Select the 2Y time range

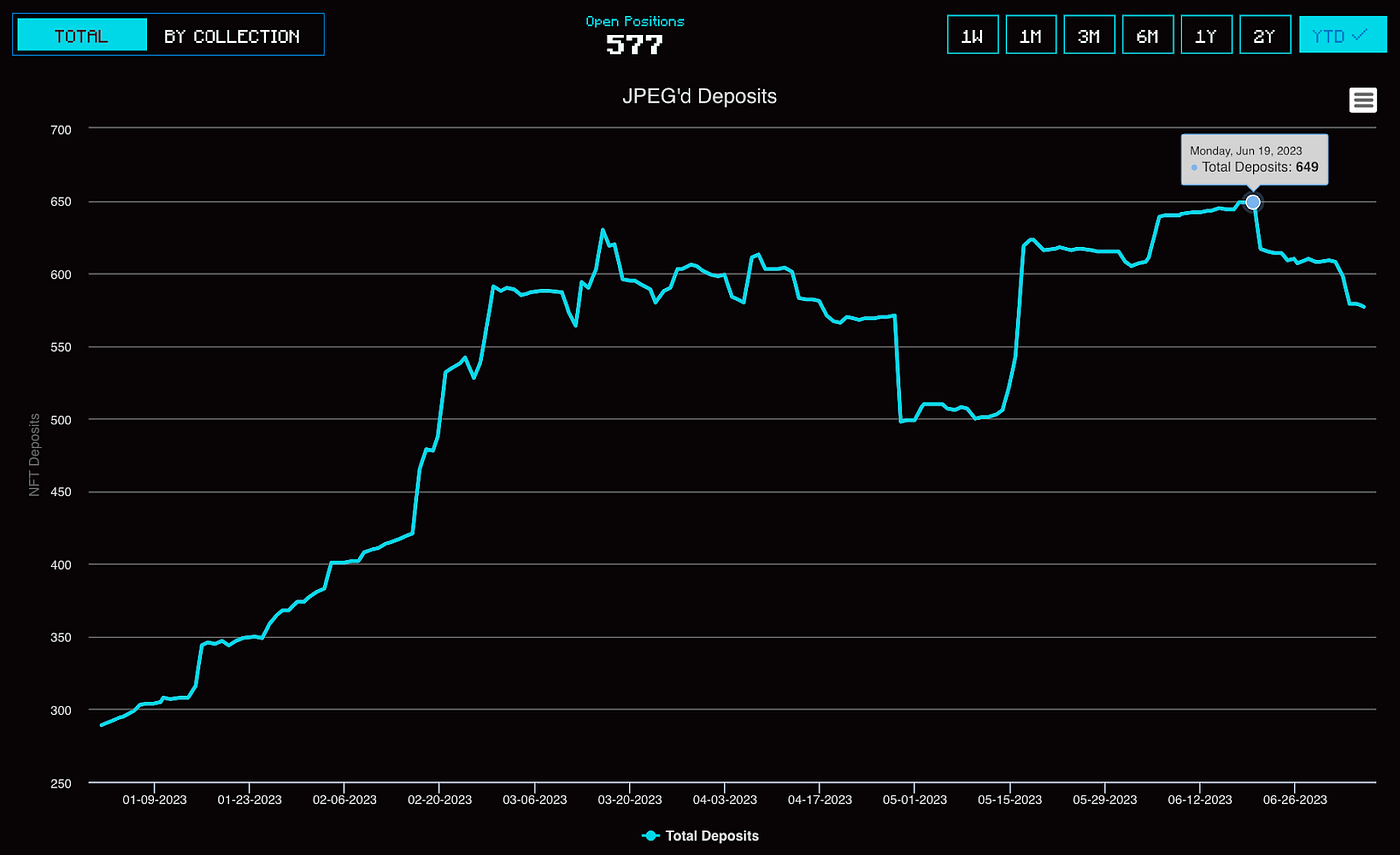tap(1265, 35)
